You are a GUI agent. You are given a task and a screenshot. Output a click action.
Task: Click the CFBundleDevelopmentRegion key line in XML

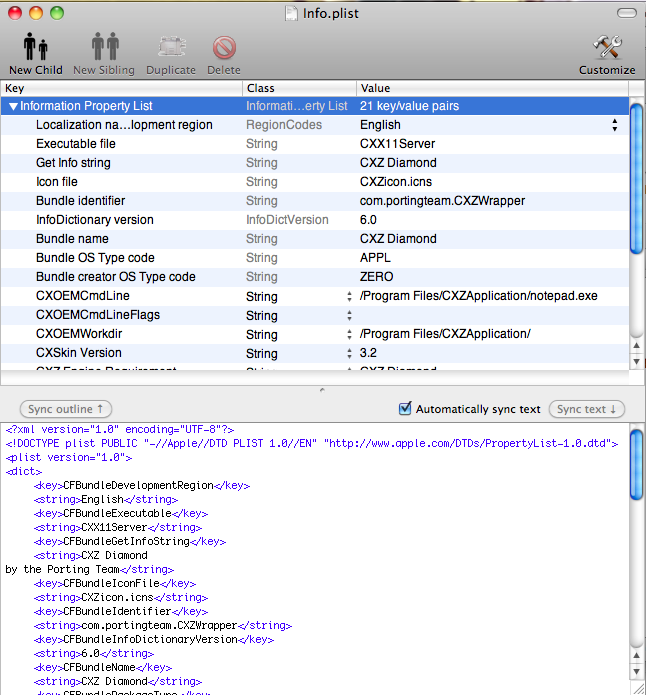(142, 486)
